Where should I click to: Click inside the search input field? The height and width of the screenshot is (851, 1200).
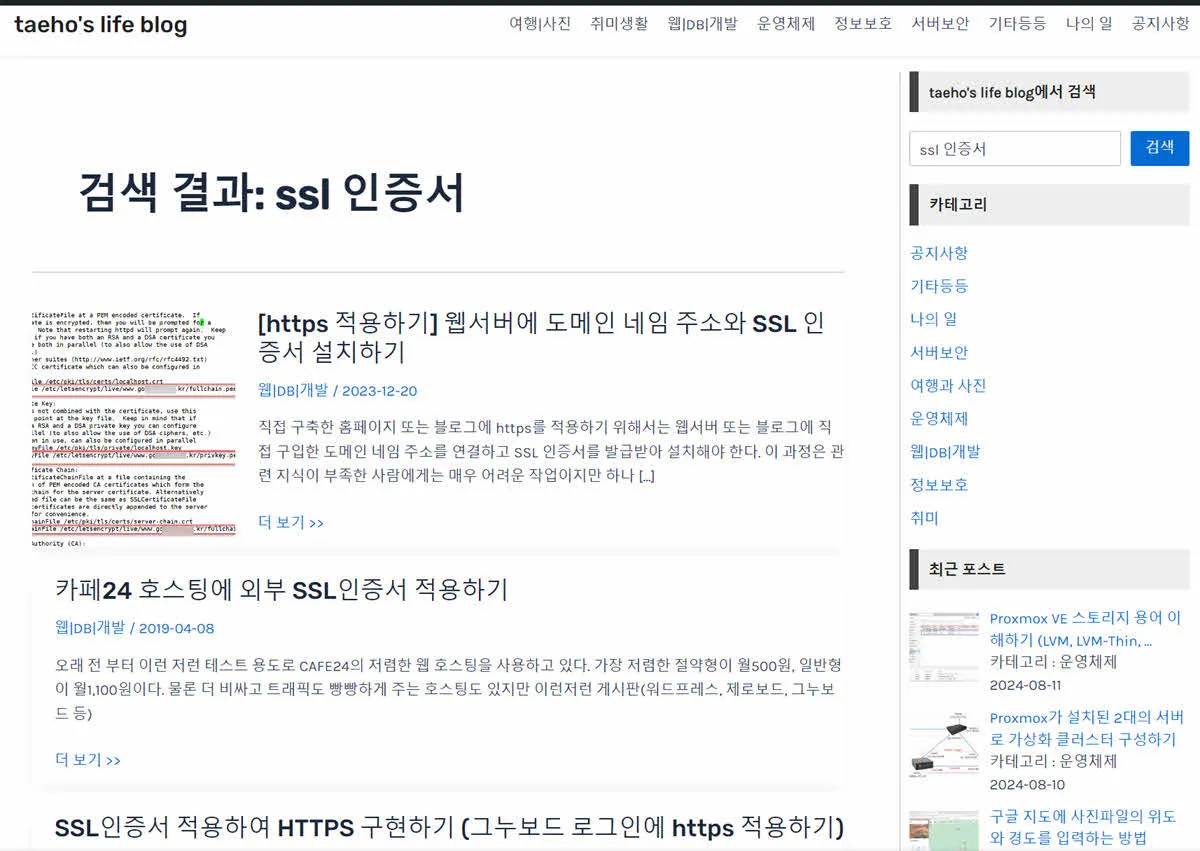1014,148
